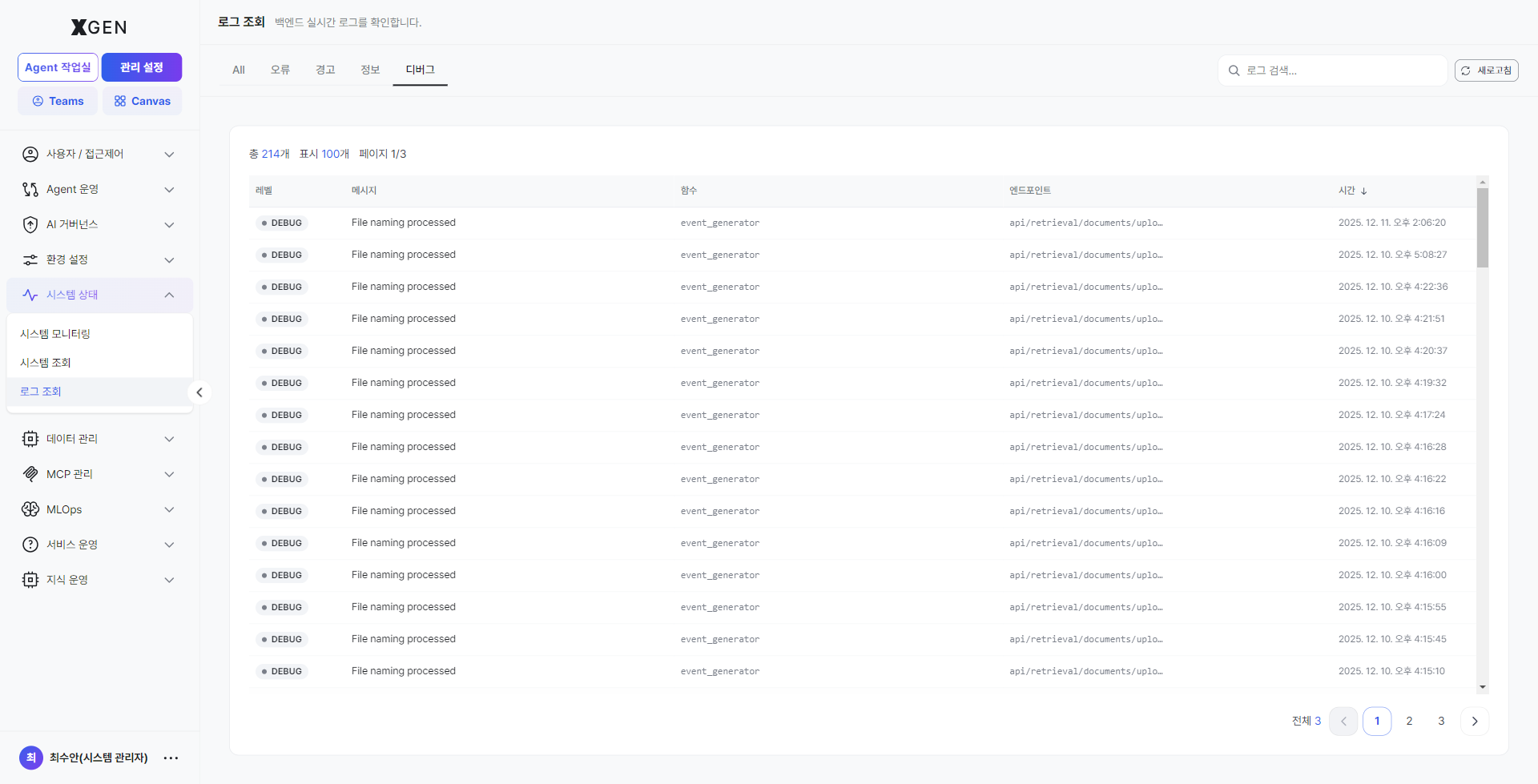This screenshot has width=1538, height=784.
Task: Expand the 환경 설정 section chevron
Action: click(x=169, y=259)
